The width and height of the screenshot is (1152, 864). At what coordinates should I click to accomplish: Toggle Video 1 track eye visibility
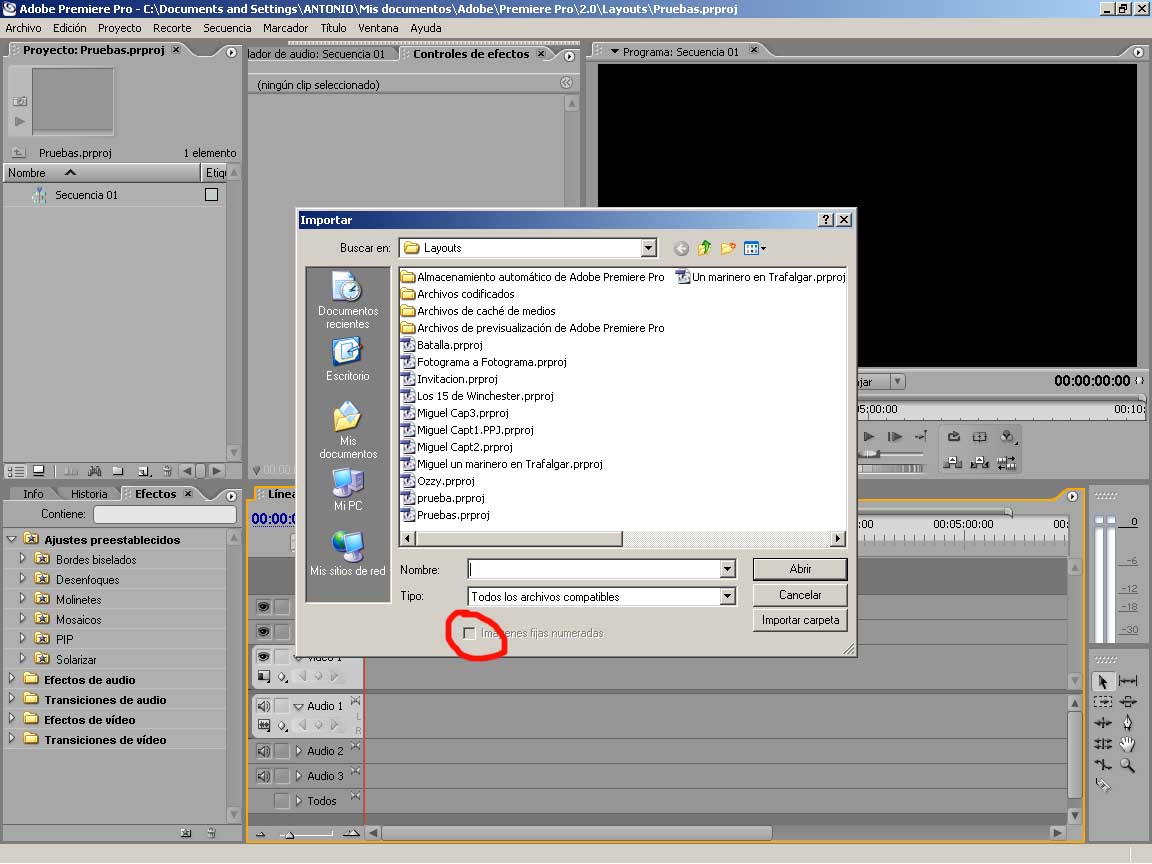263,656
